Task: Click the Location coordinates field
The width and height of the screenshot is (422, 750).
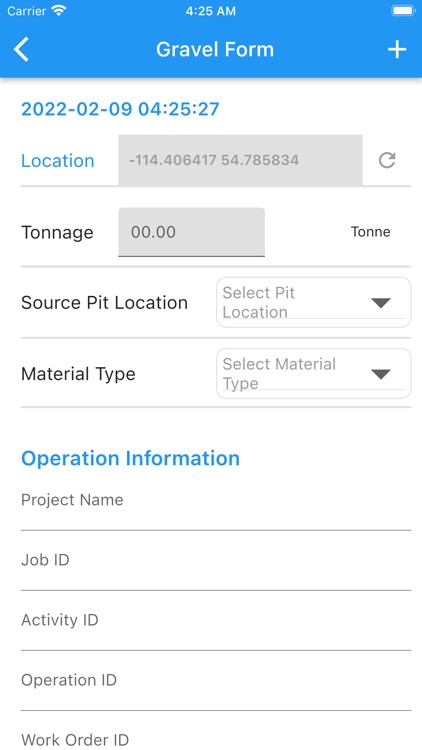Action: pos(240,160)
